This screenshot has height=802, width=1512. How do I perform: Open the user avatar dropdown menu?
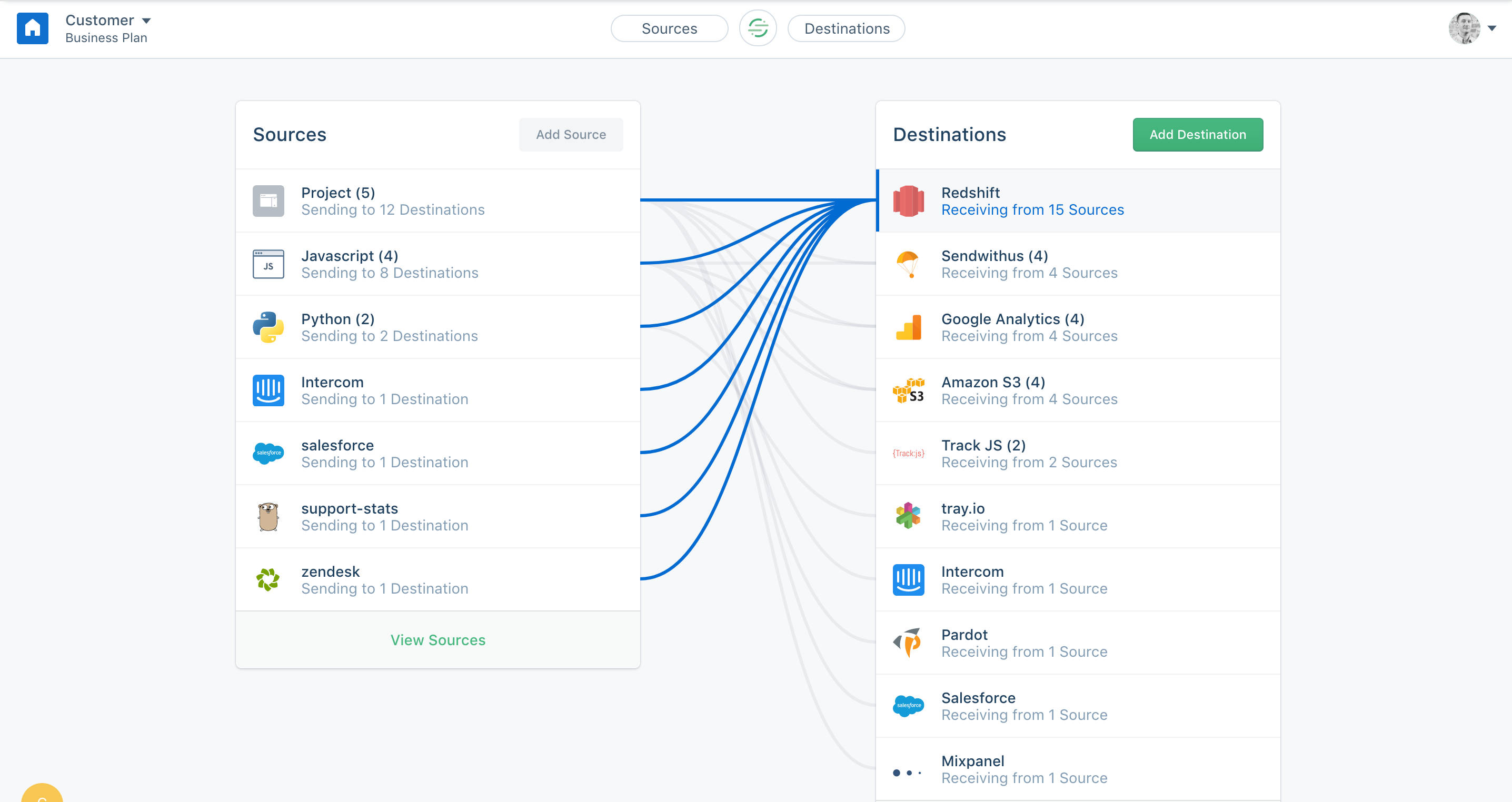point(1466,27)
